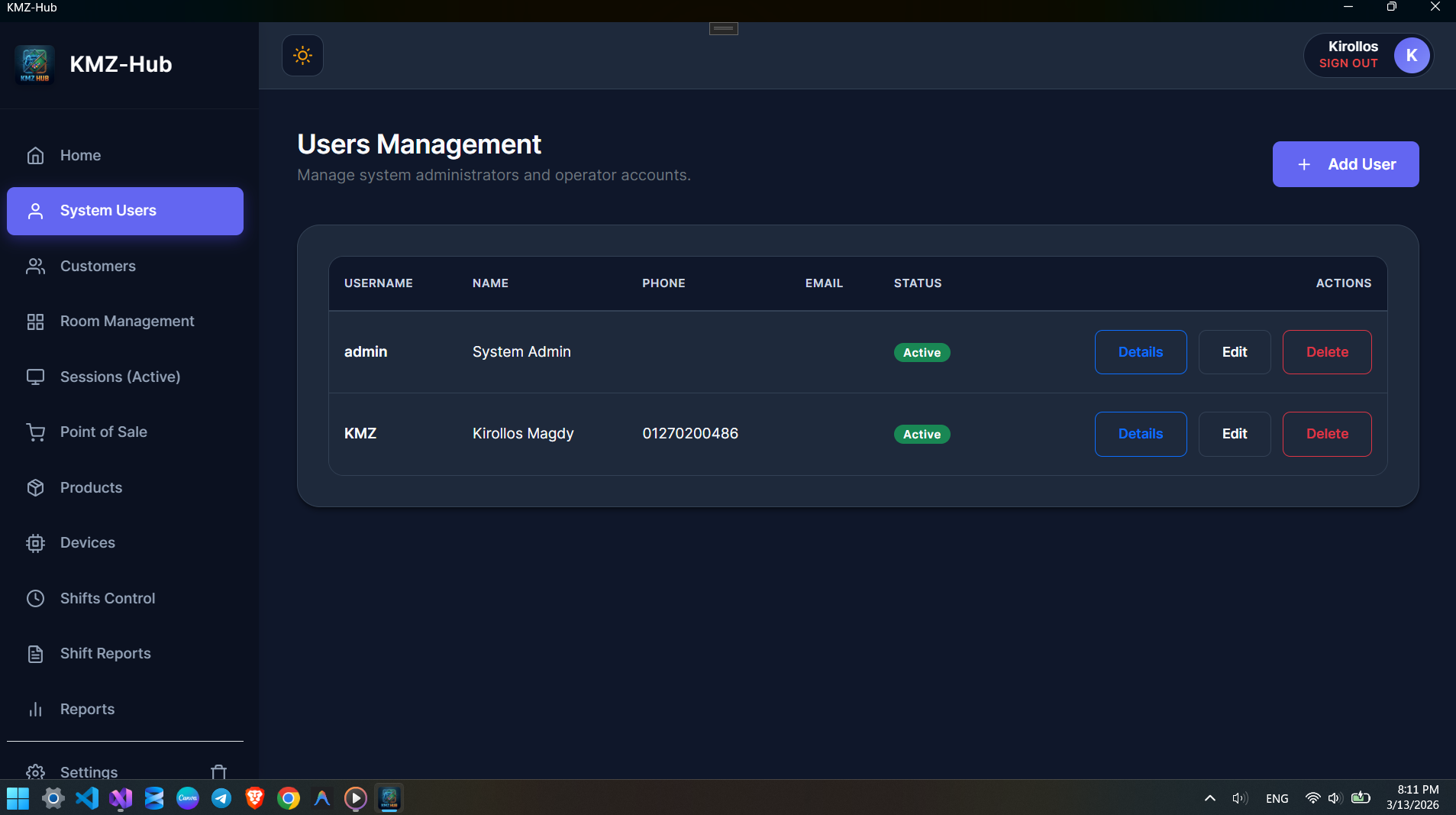
Task: Click the Add User button
Action: coord(1345,164)
